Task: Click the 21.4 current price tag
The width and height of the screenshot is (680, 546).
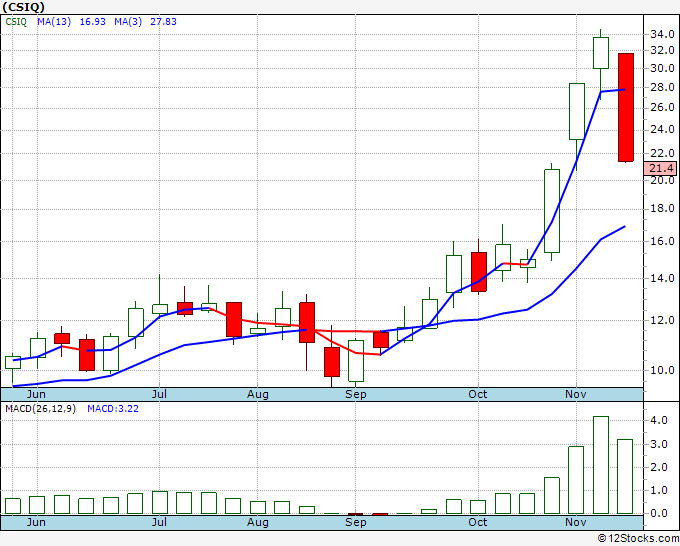Action: coord(661,168)
